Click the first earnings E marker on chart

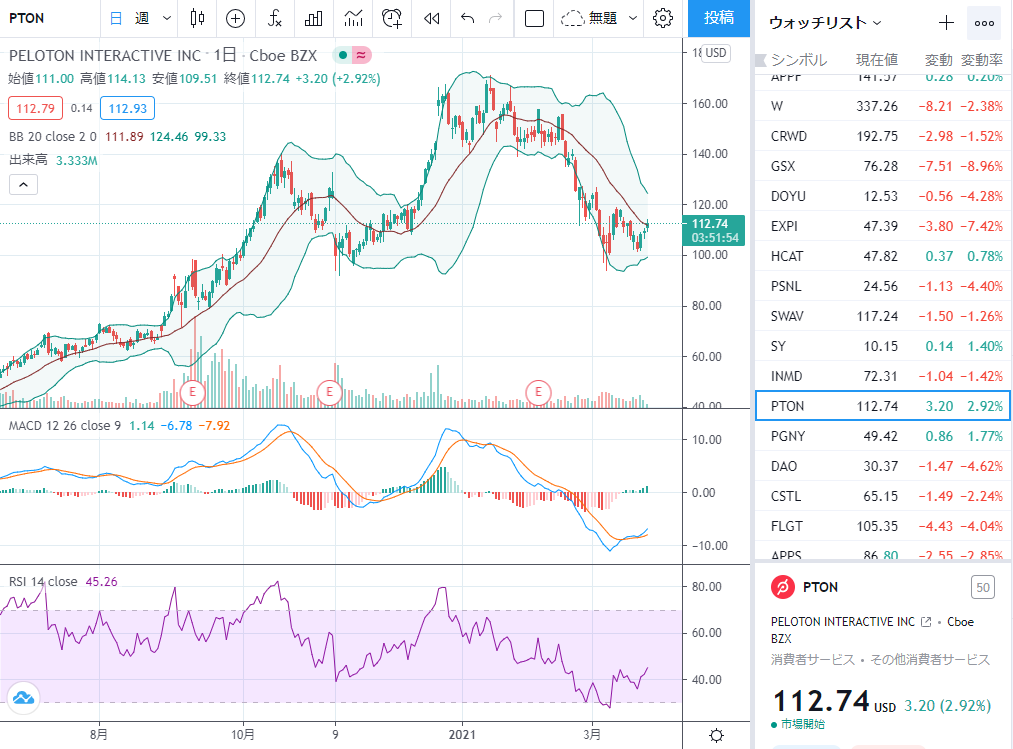click(x=192, y=392)
